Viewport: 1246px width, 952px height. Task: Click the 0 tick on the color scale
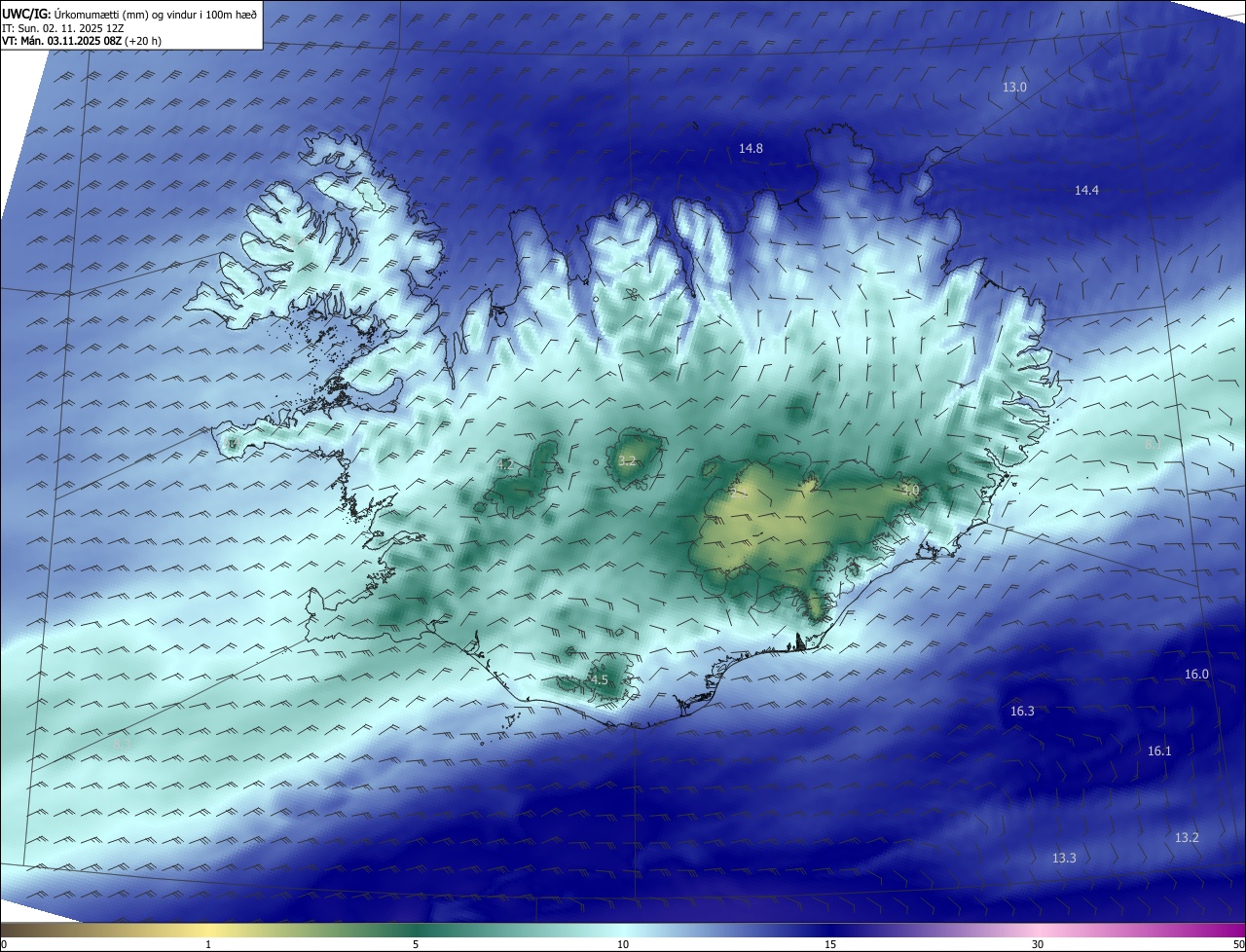4,944
